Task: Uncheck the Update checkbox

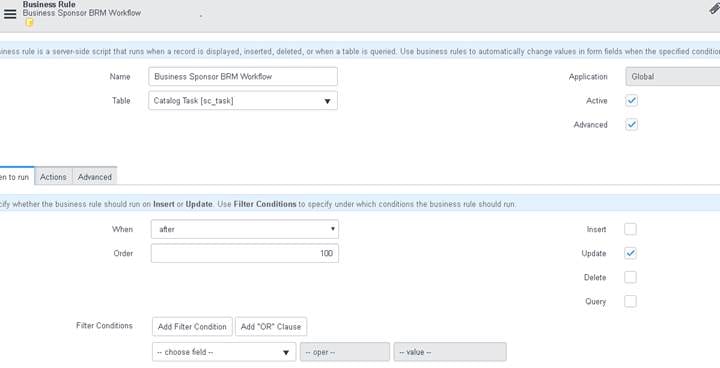Action: coord(630,253)
